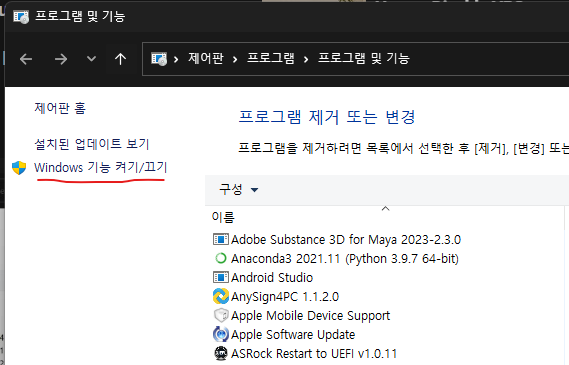This screenshot has height=365, width=569.
Task: Go back with the left arrow
Action: click(x=26, y=59)
